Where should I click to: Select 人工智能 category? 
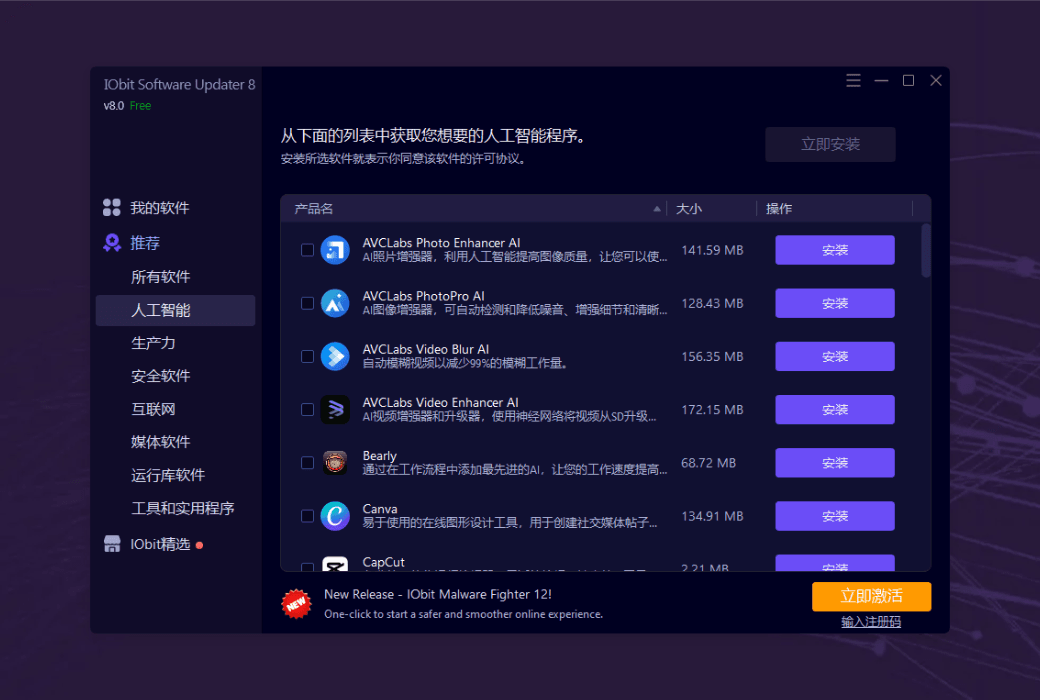pos(175,310)
